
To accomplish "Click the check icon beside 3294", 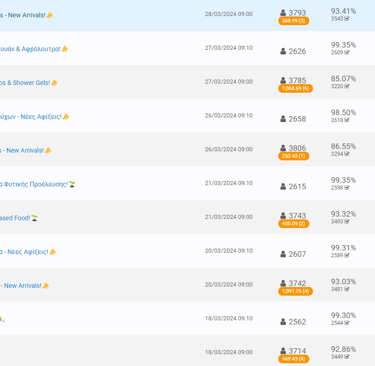I will coord(347,154).
